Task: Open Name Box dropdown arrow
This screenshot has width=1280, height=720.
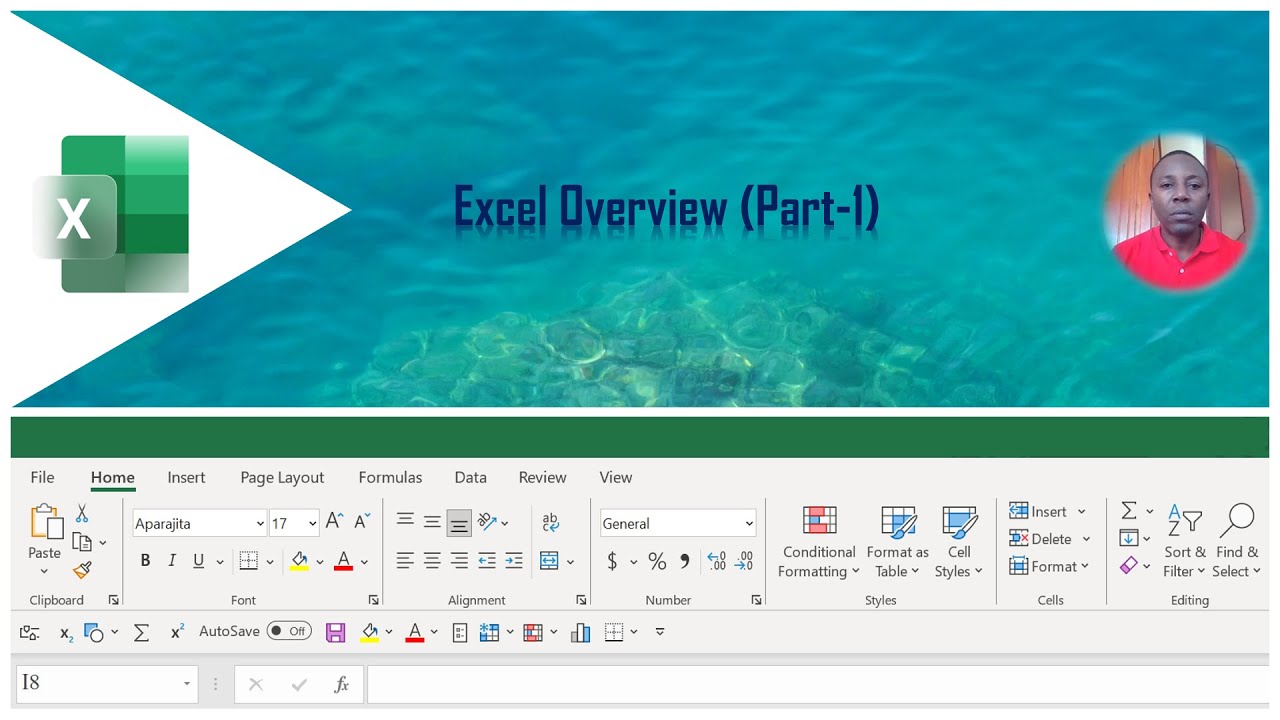Action: (186, 684)
